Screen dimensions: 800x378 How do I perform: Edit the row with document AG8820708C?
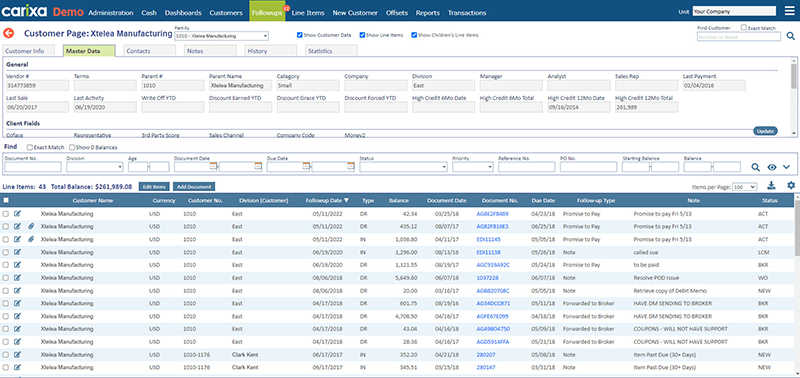point(18,290)
